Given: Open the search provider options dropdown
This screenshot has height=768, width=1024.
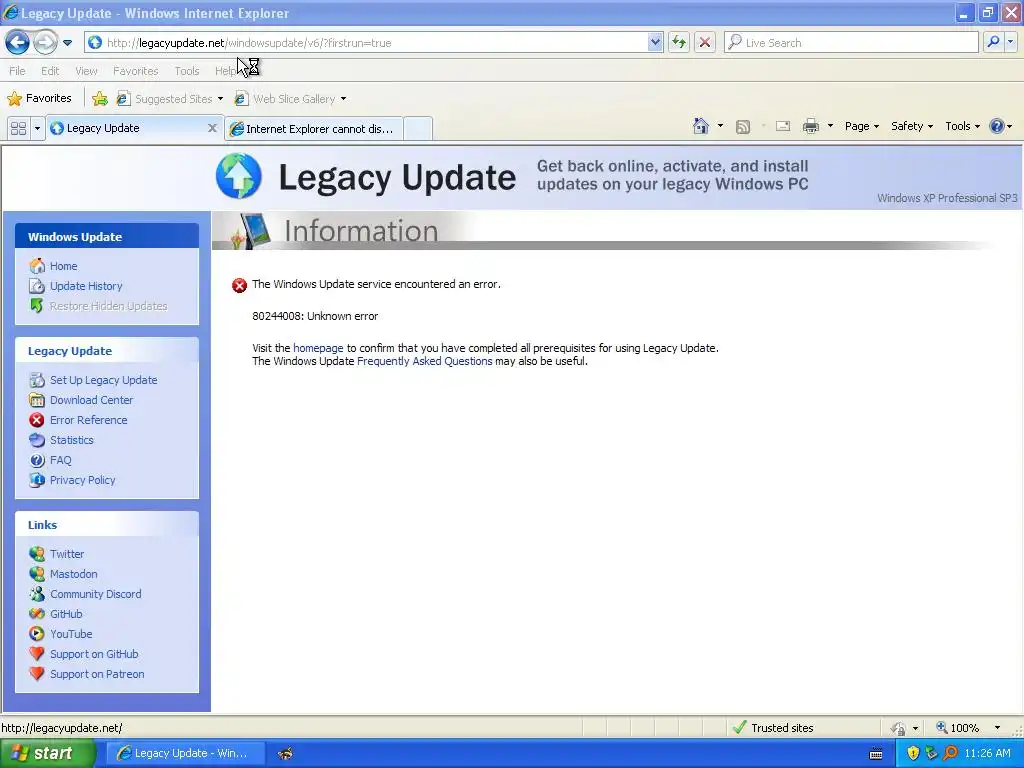Looking at the screenshot, I should 1010,42.
